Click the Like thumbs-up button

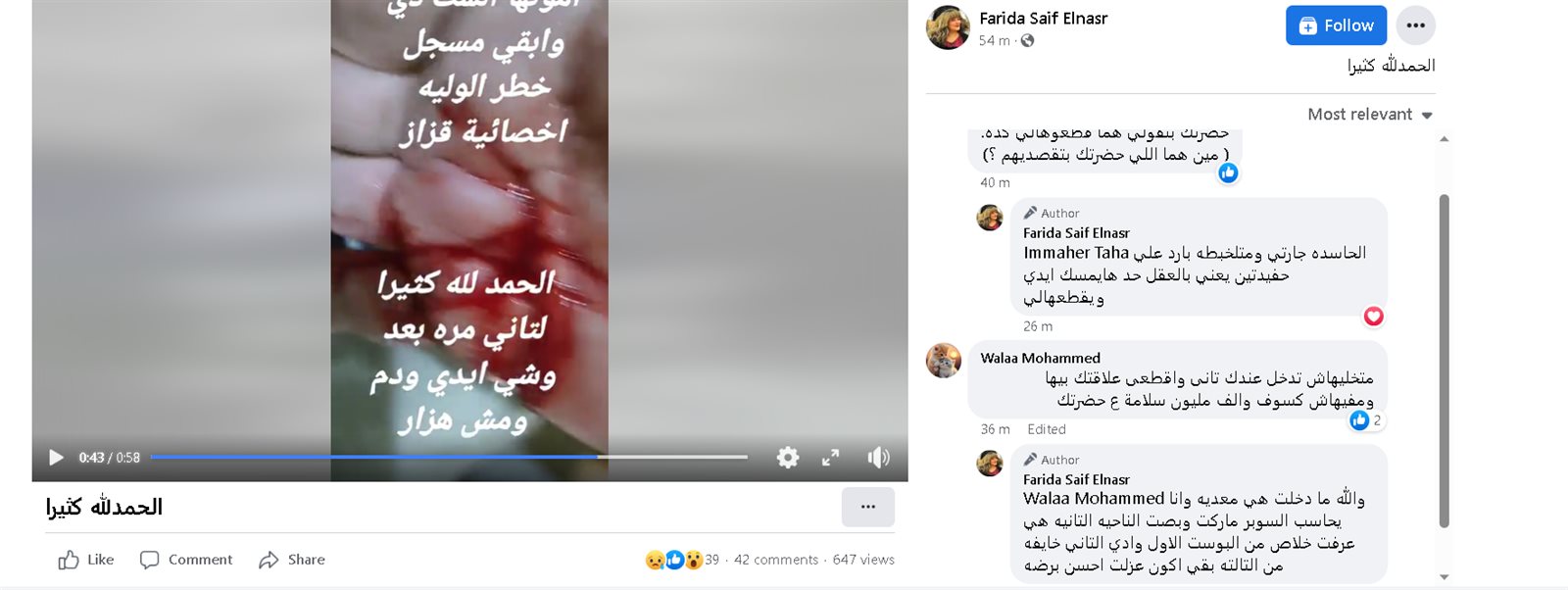coord(85,560)
